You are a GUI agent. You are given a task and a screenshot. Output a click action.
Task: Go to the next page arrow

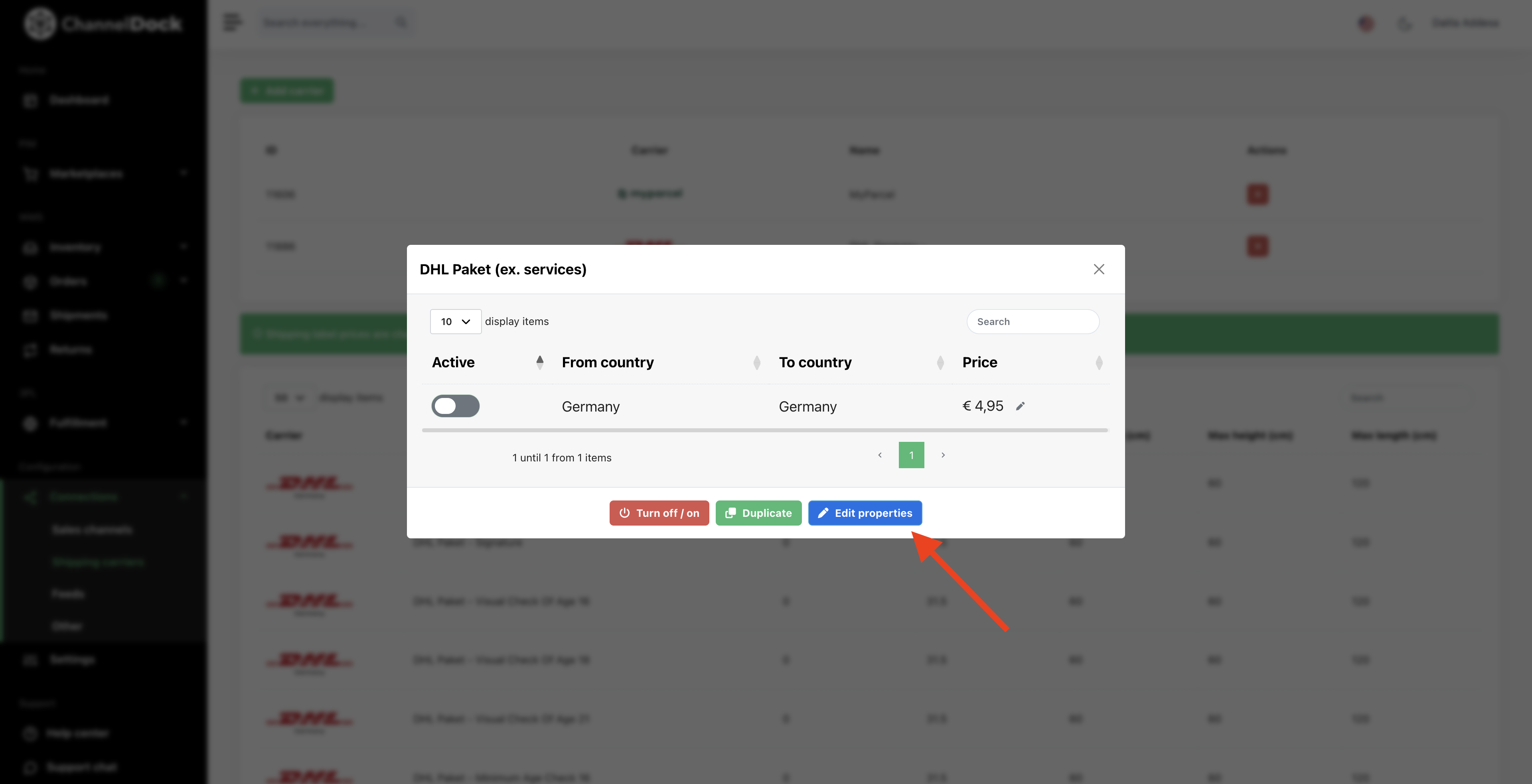[943, 455]
